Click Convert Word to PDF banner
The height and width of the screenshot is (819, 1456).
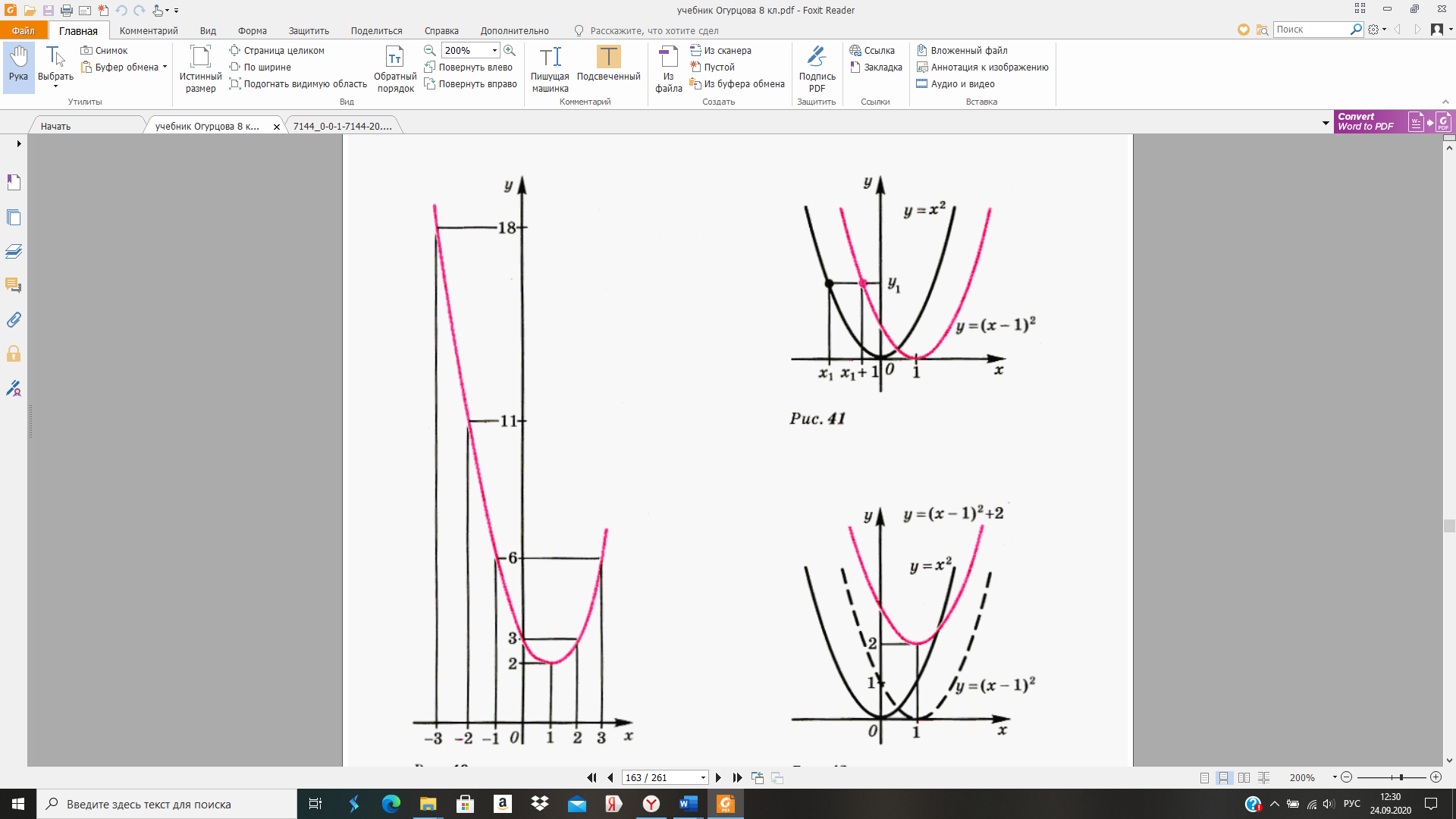point(1394,122)
